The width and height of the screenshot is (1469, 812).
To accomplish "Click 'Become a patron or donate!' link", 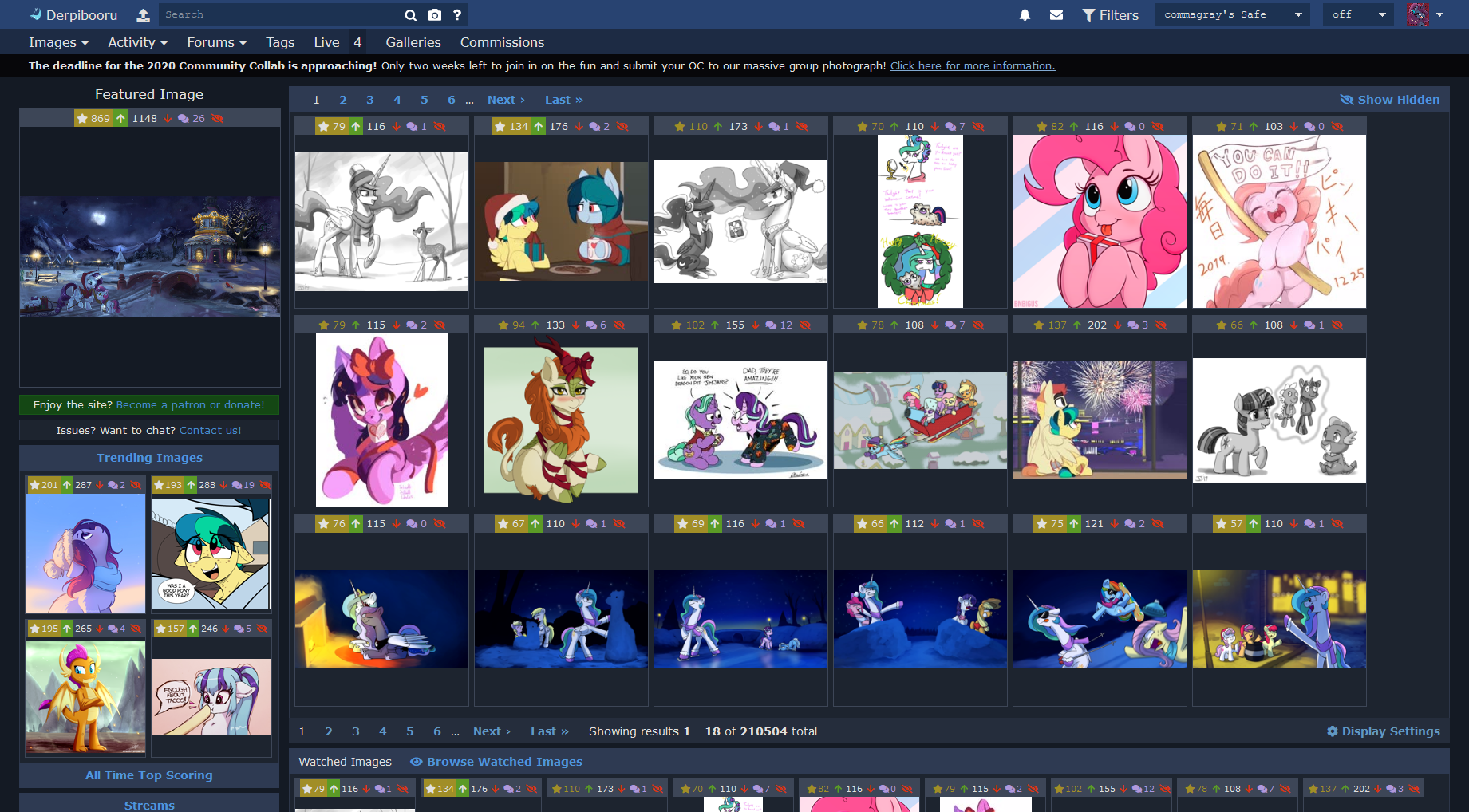I will pos(190,404).
